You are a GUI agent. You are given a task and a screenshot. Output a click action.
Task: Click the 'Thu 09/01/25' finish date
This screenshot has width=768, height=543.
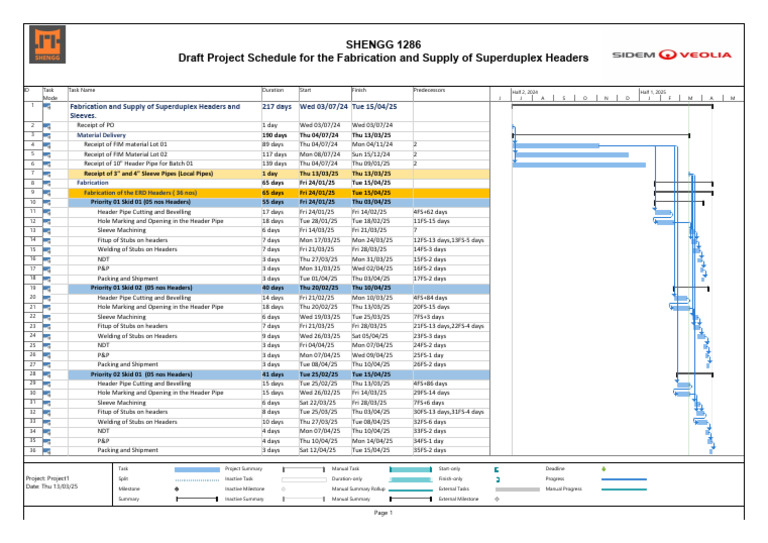(371, 164)
